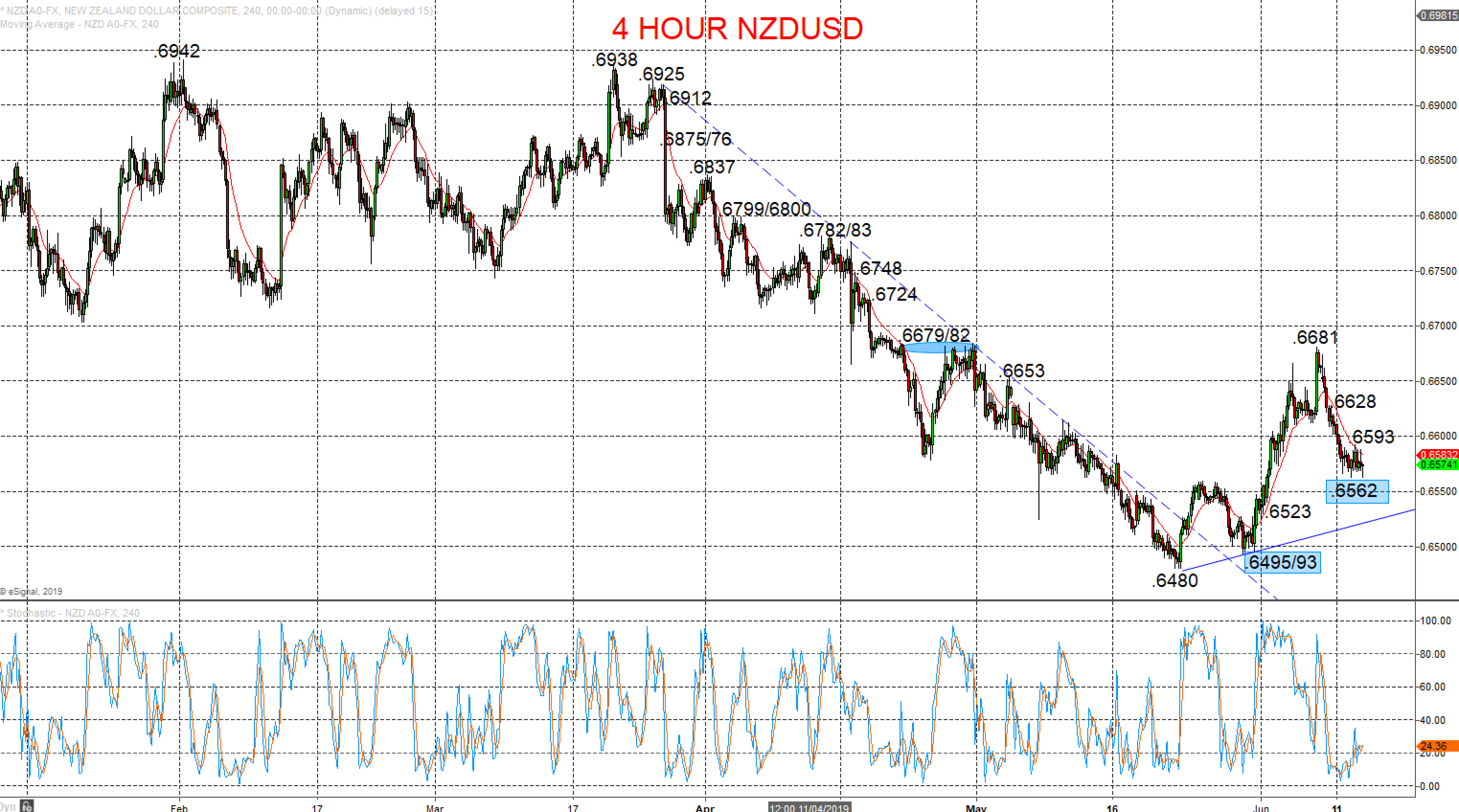This screenshot has width=1459, height=812.
Task: Click the Dyn label at chart corner
Action: click(8, 806)
